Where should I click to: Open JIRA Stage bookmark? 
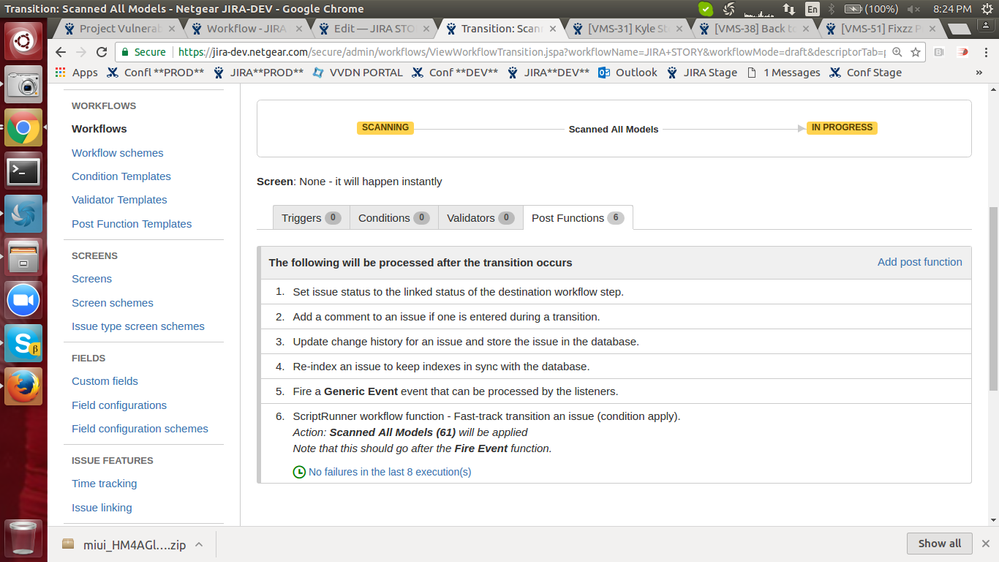point(701,73)
